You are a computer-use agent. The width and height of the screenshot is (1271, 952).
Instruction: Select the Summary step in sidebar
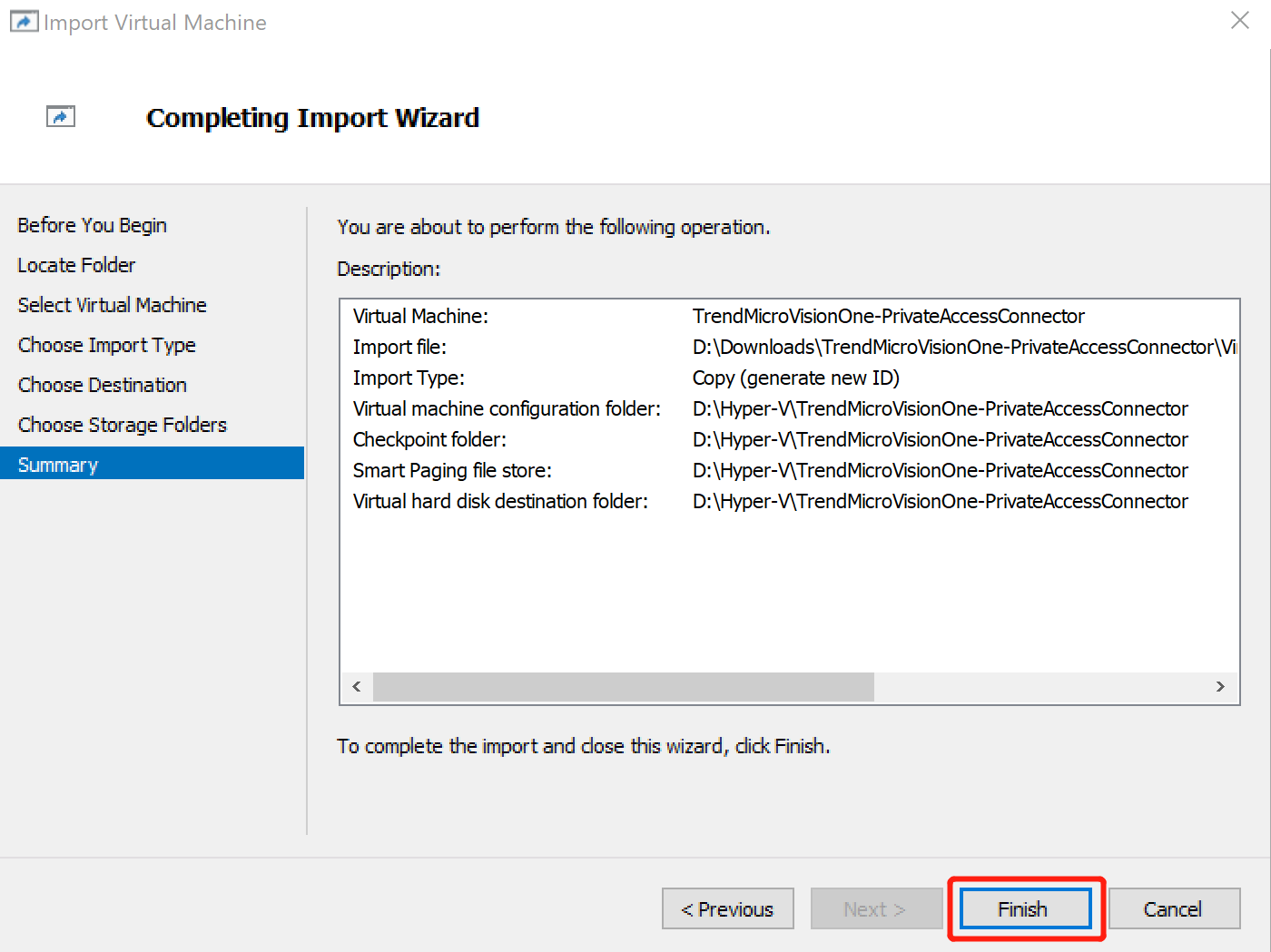click(x=57, y=464)
